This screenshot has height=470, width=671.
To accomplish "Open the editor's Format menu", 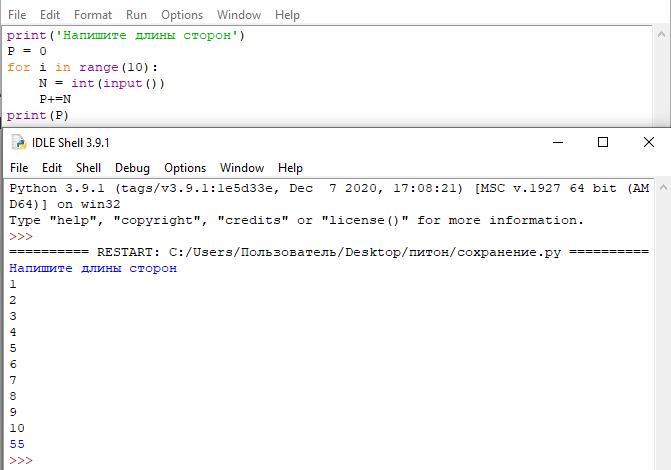I will tap(92, 15).
